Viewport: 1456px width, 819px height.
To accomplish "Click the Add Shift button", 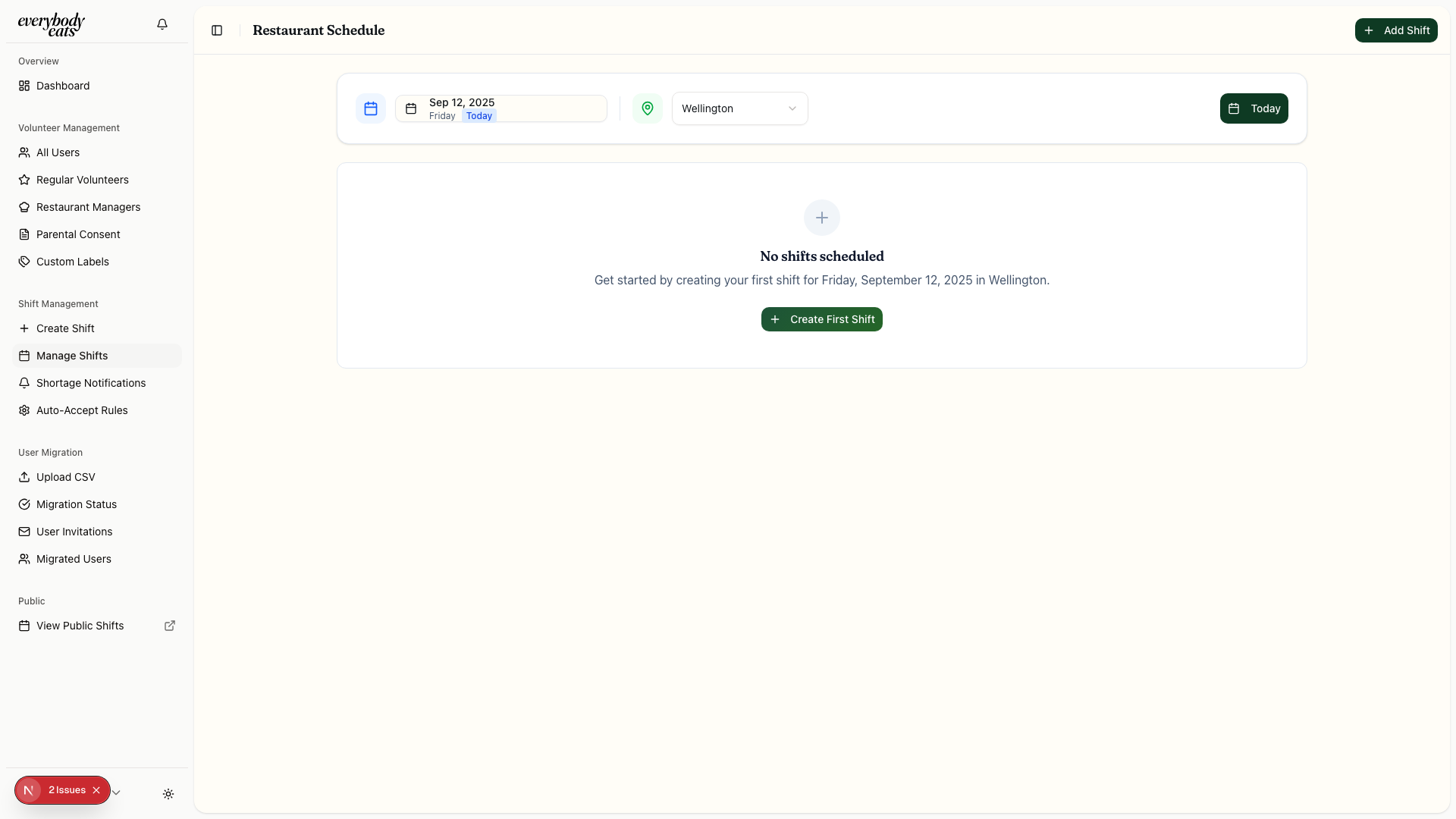I will tap(1396, 30).
